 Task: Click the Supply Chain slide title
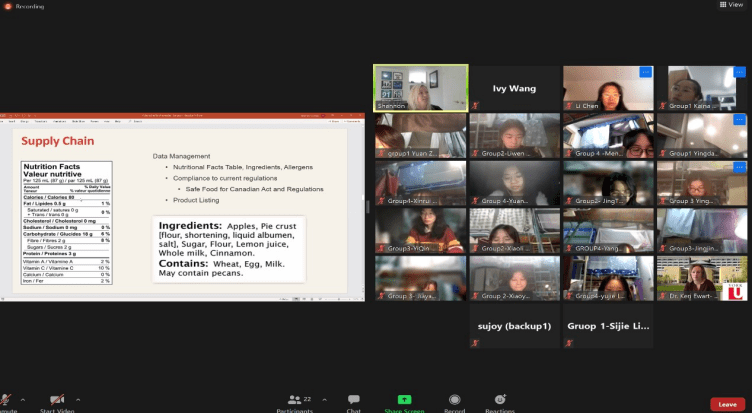(x=58, y=141)
